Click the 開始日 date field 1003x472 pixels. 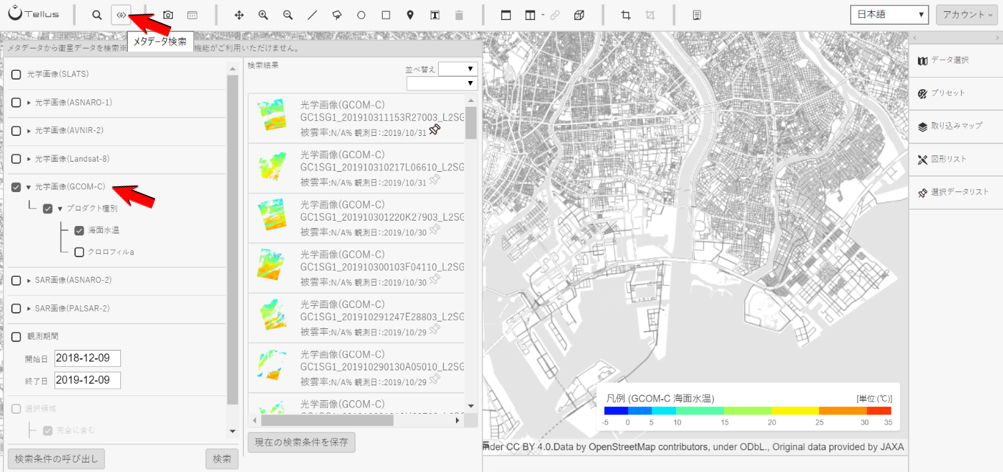coord(88,358)
